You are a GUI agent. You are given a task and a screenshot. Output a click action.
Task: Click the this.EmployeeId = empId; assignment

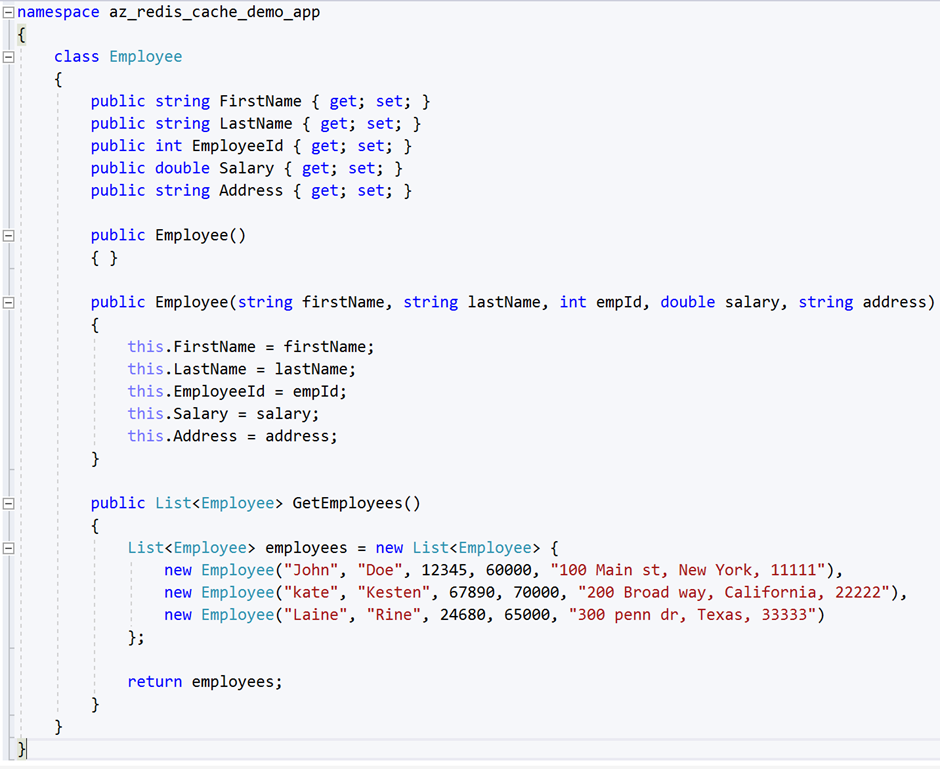(237, 392)
